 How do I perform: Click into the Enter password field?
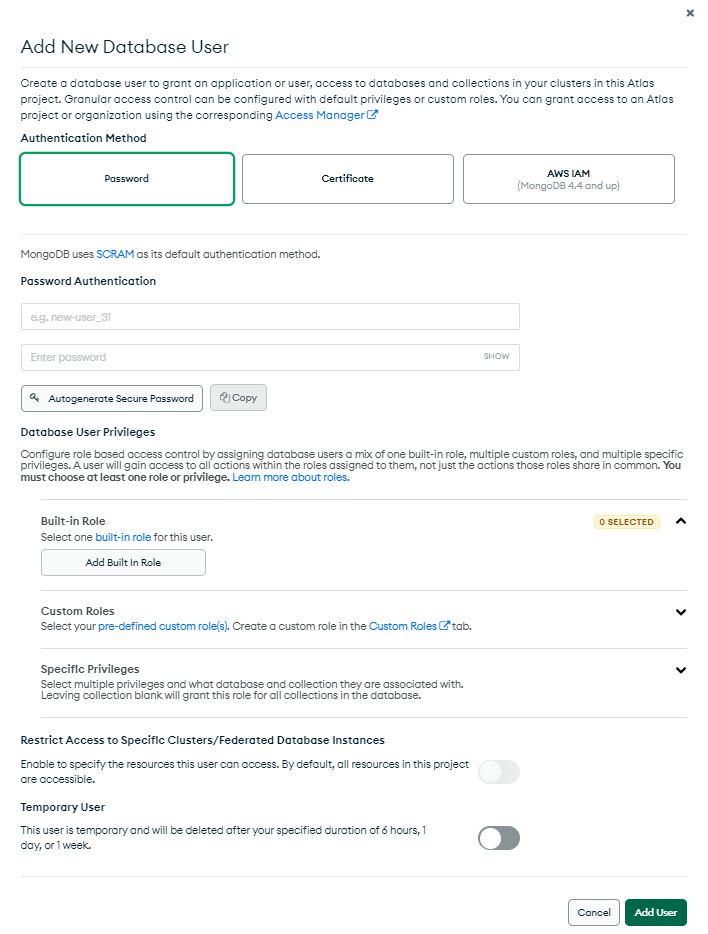[x=270, y=357]
